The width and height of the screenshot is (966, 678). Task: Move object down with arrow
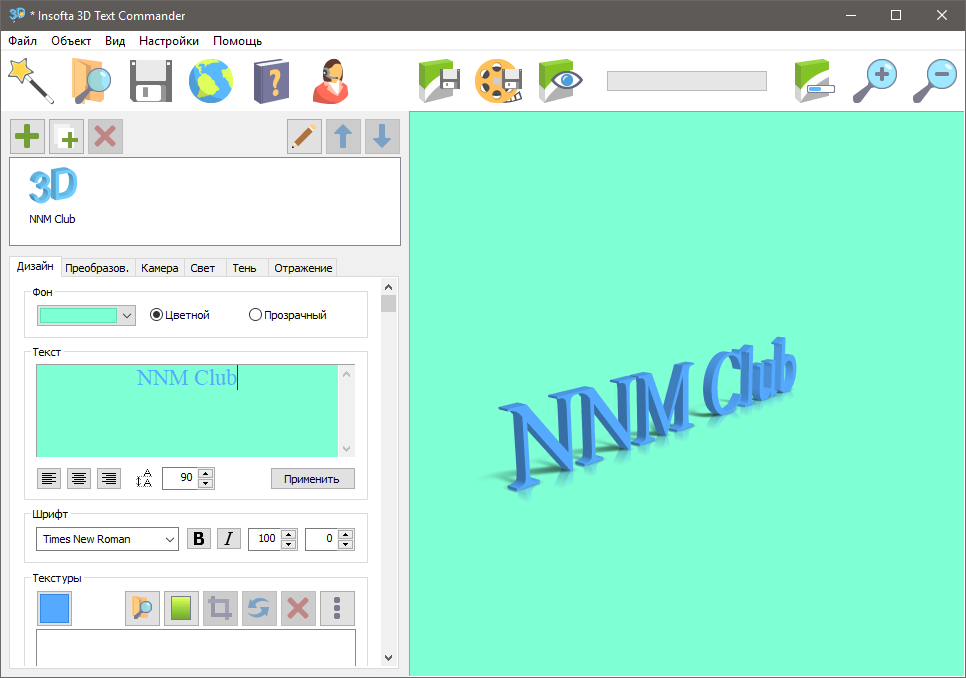(382, 136)
